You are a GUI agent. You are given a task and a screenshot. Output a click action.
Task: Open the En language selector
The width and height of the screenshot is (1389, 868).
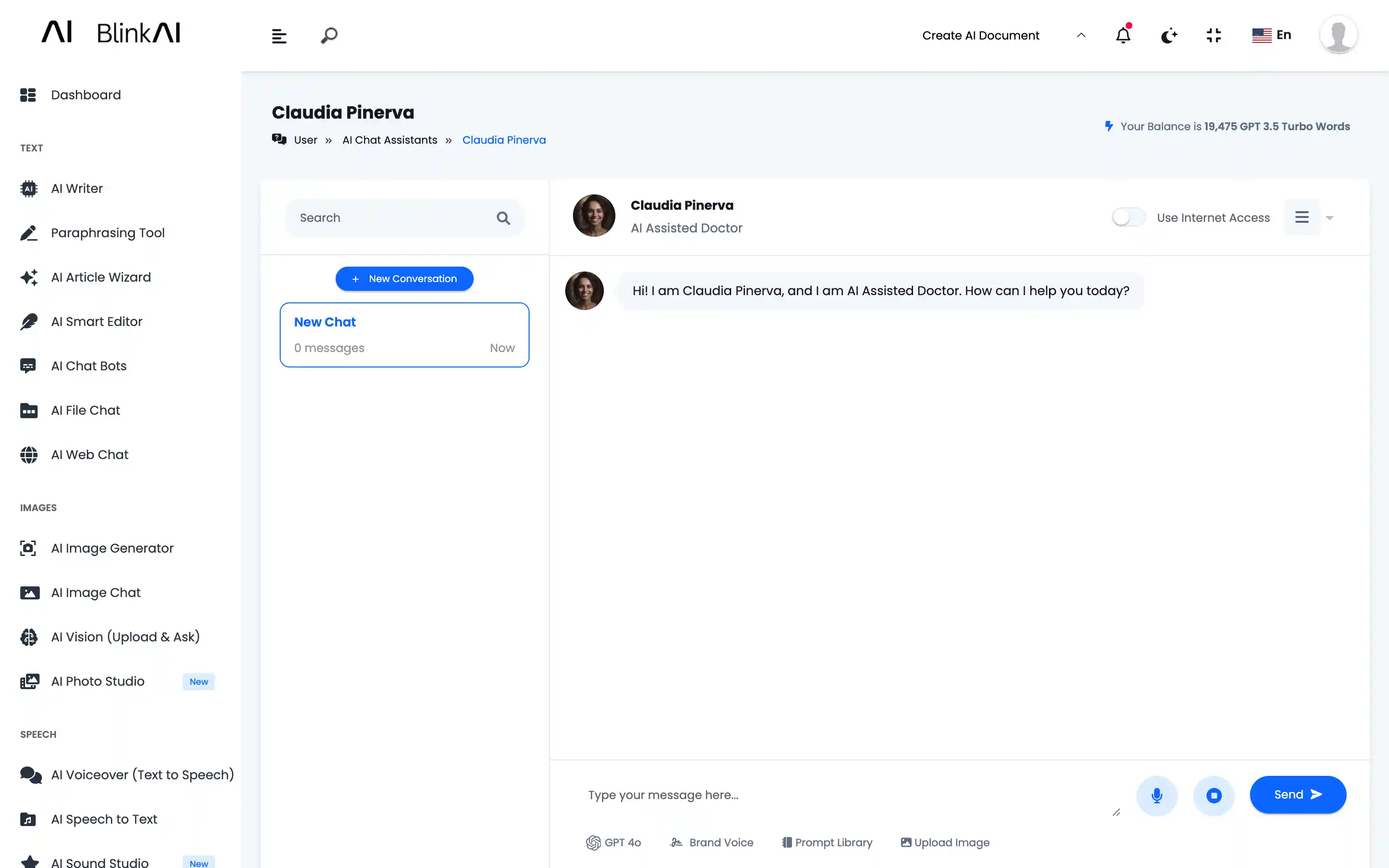pos(1271,35)
